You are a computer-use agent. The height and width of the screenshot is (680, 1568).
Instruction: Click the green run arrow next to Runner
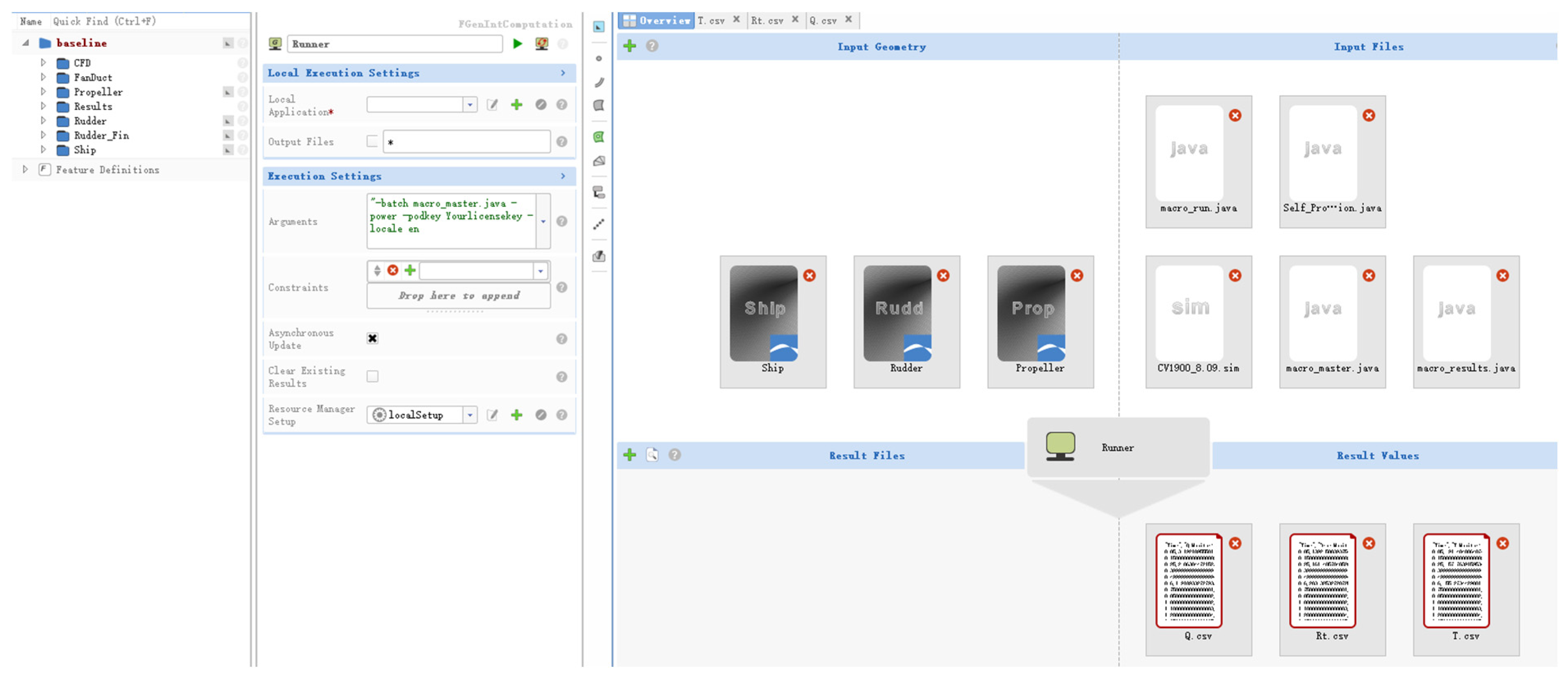click(517, 44)
